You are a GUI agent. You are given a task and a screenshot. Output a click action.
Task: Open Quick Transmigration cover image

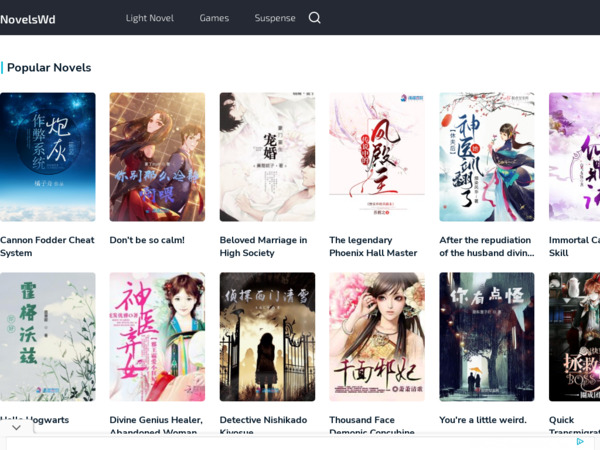[574, 337]
